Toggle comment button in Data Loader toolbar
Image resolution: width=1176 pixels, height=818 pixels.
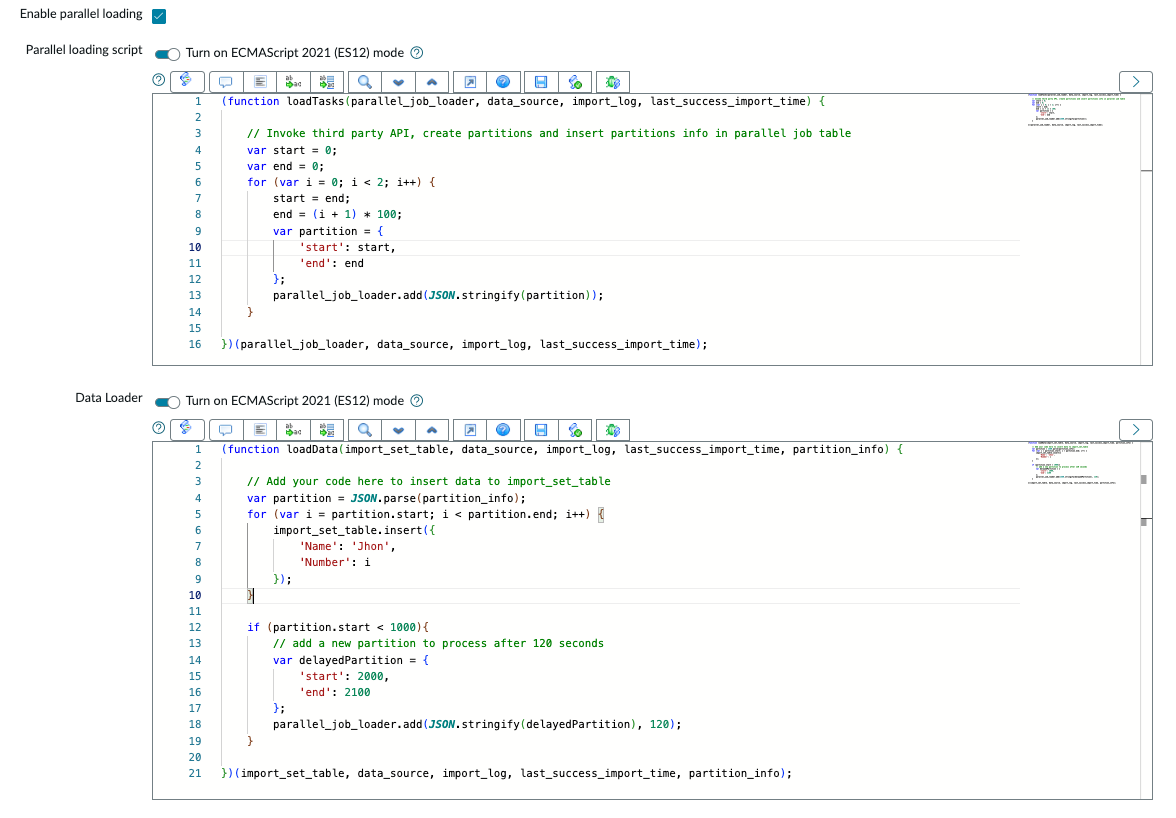(x=226, y=430)
